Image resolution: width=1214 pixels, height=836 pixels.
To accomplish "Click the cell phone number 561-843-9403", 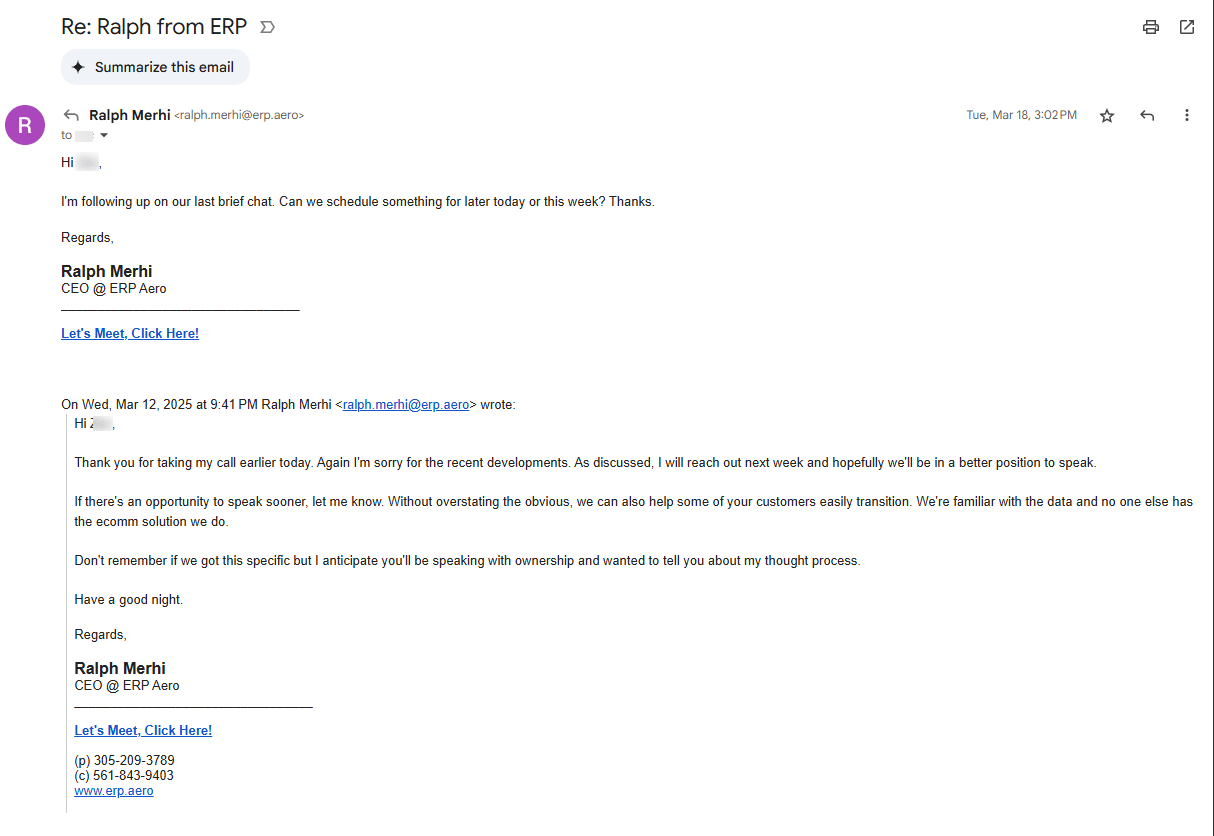I will (x=133, y=776).
